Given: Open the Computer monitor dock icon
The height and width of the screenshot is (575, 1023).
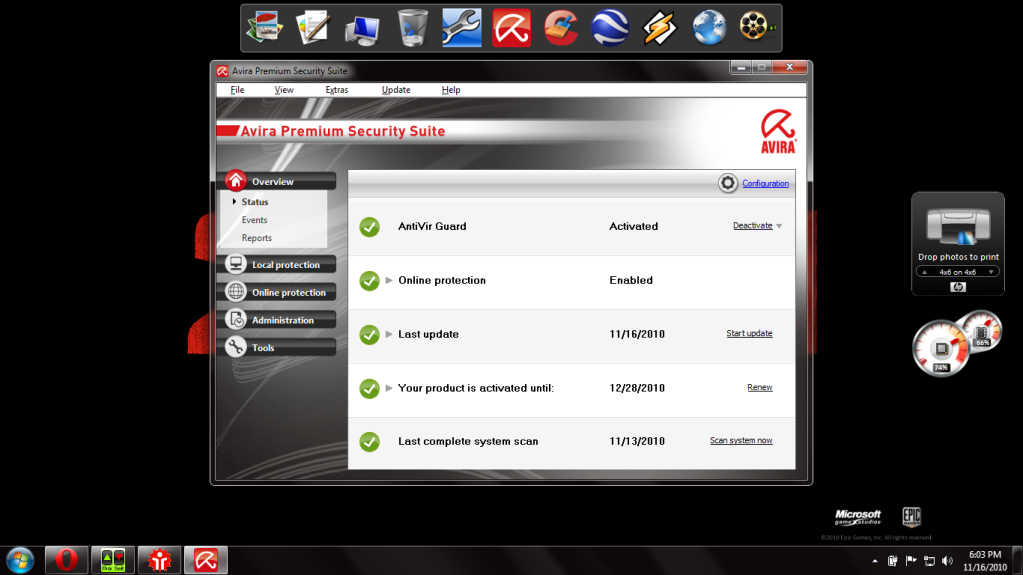Looking at the screenshot, I should [362, 29].
